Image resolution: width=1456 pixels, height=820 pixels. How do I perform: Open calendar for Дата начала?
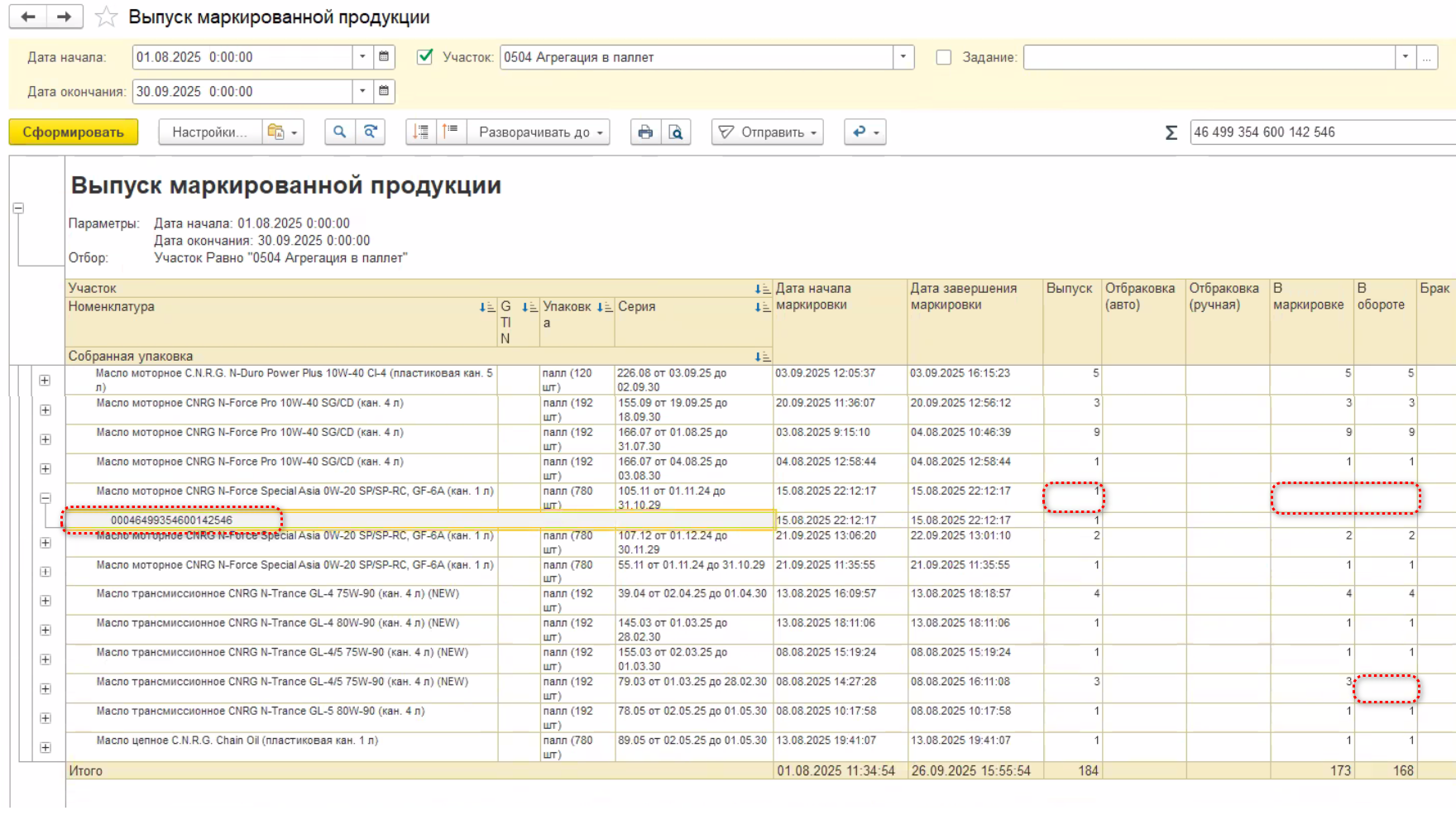384,57
